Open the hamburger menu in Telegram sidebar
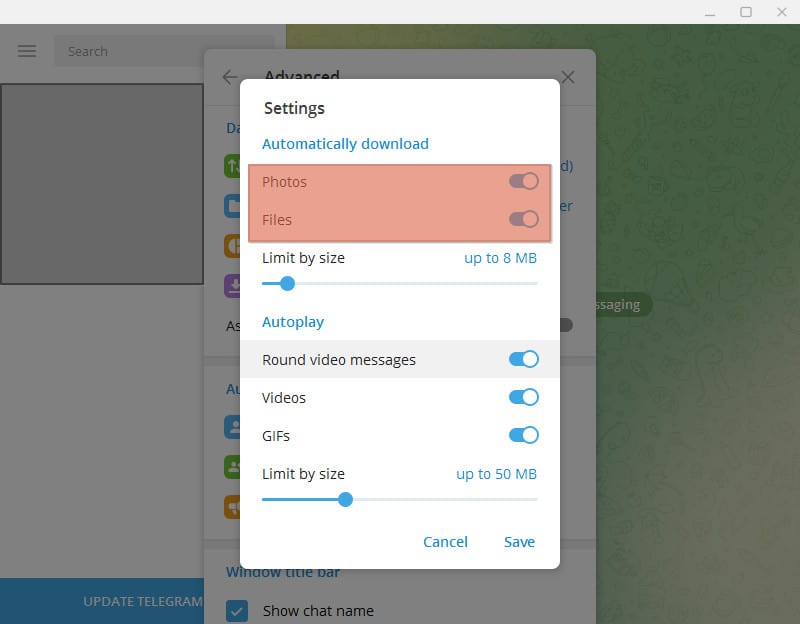The image size is (800, 624). tap(27, 51)
